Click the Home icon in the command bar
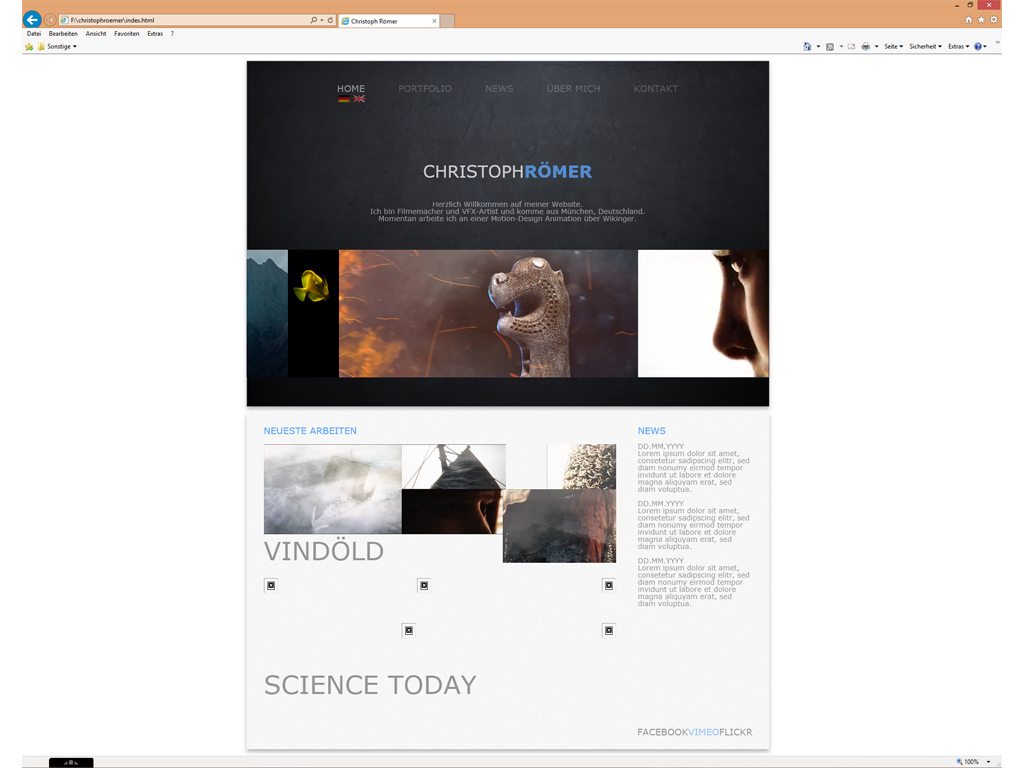 click(x=808, y=46)
